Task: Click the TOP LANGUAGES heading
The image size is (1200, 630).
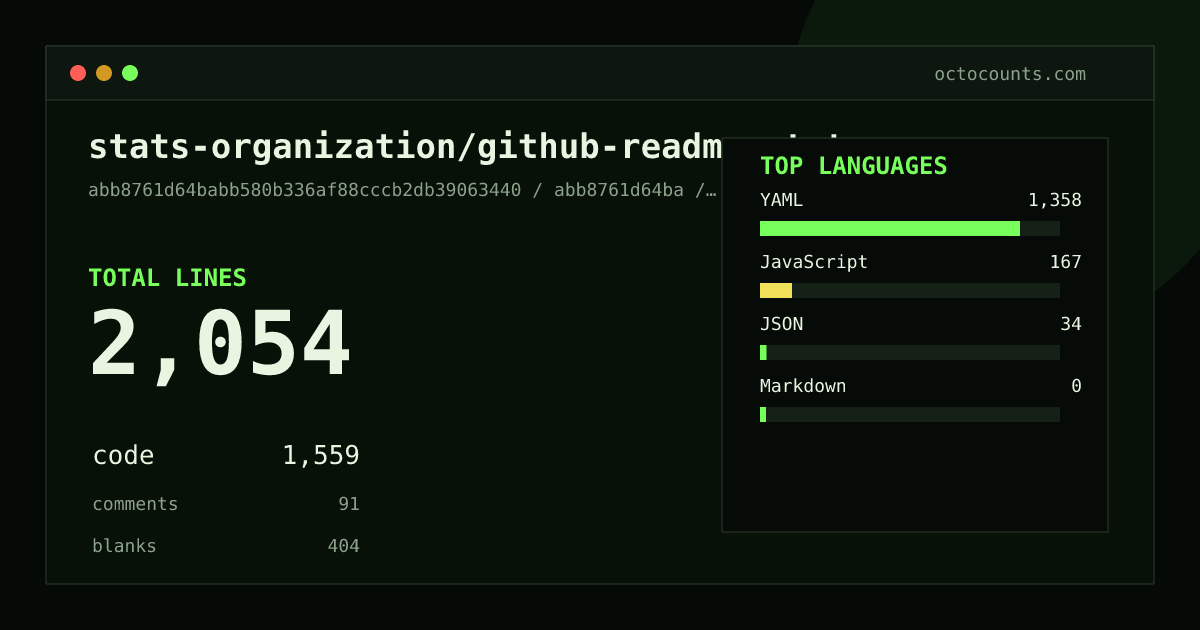Action: pyautogui.click(x=854, y=166)
